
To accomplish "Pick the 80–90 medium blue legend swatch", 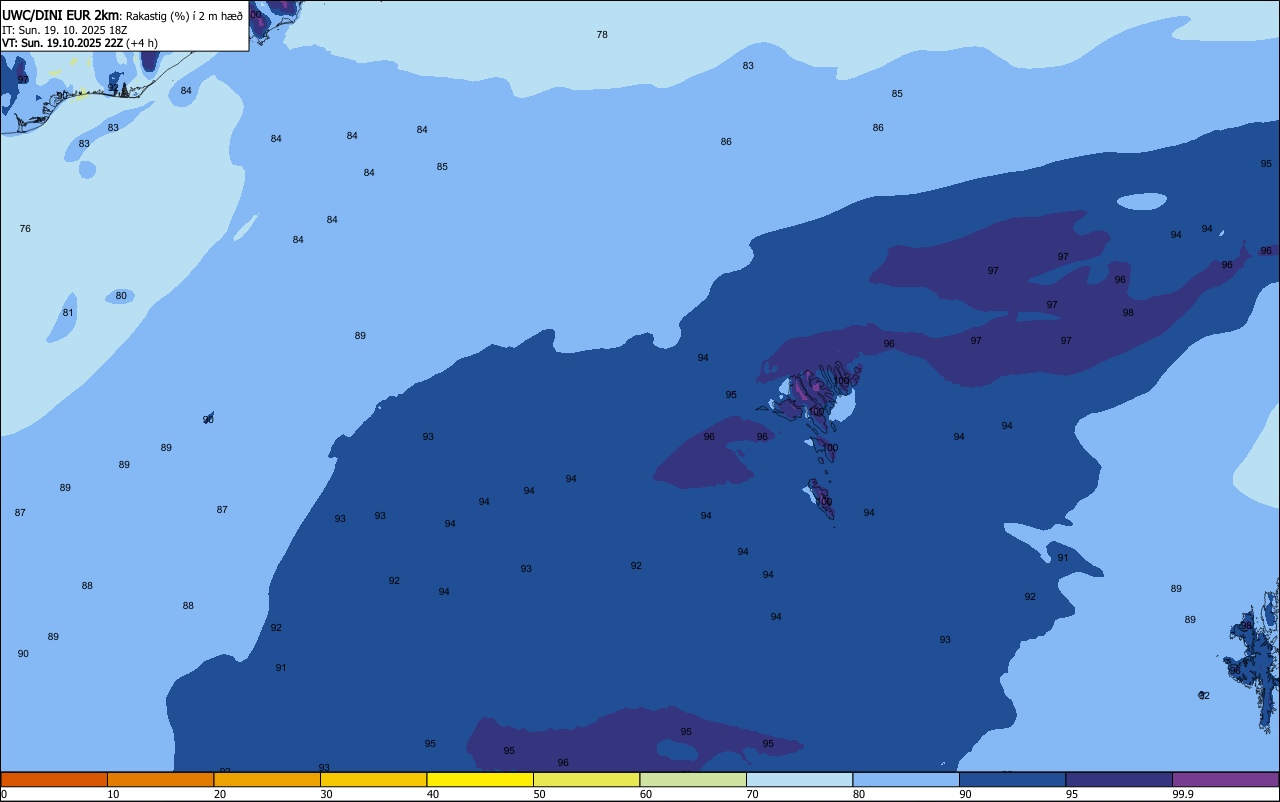I will (x=906, y=779).
